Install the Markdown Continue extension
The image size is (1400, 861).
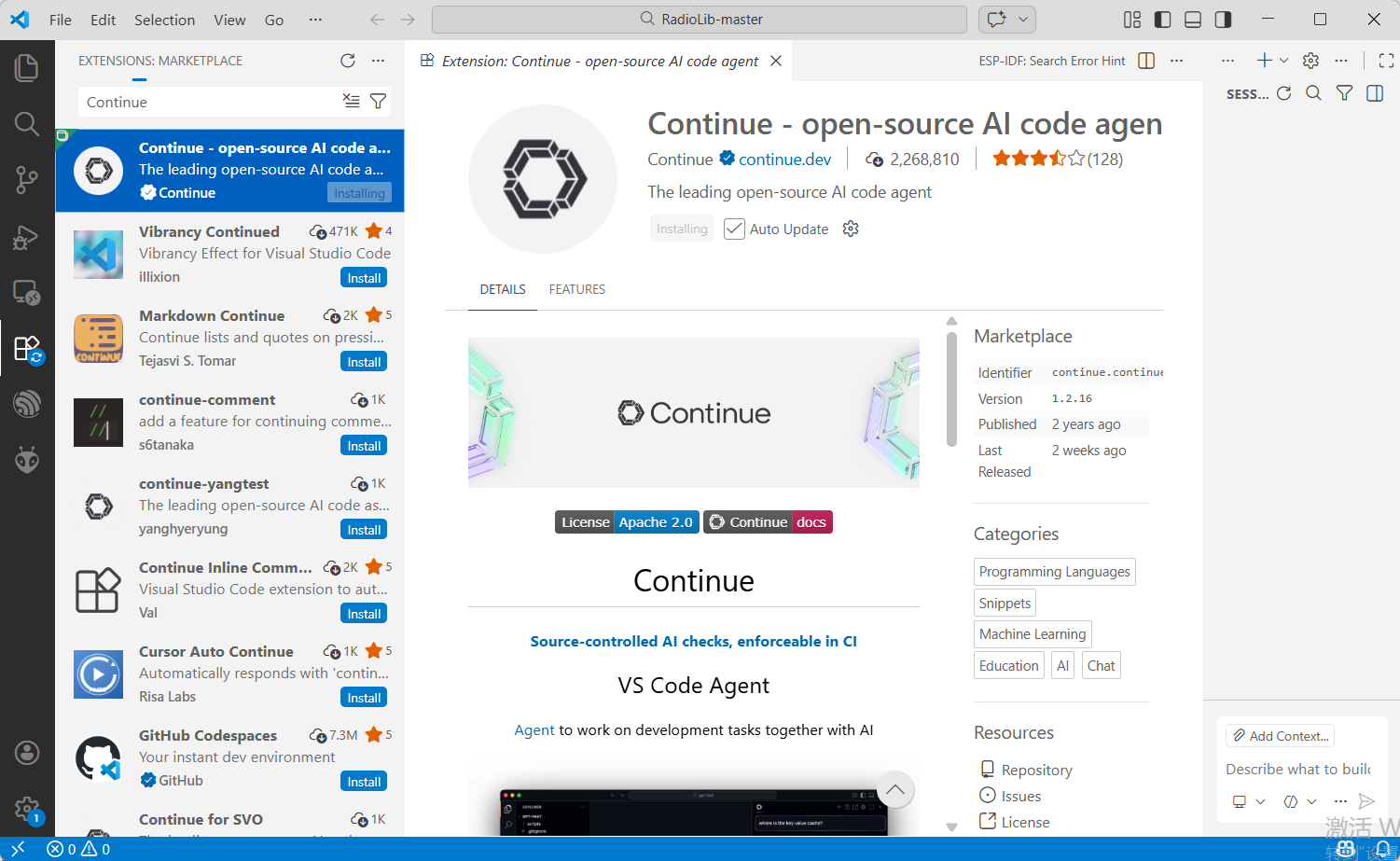pos(364,362)
